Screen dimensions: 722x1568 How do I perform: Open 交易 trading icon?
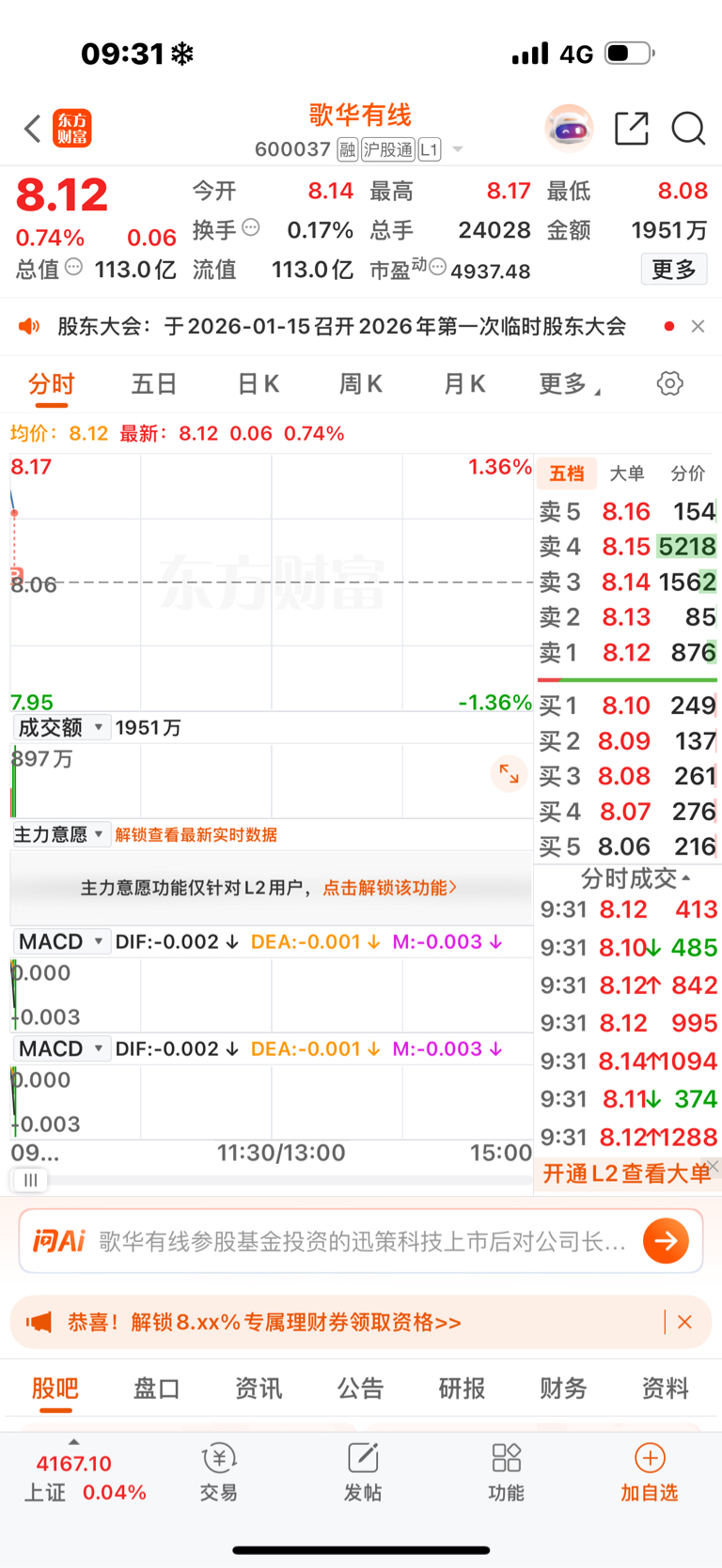[x=219, y=1458]
